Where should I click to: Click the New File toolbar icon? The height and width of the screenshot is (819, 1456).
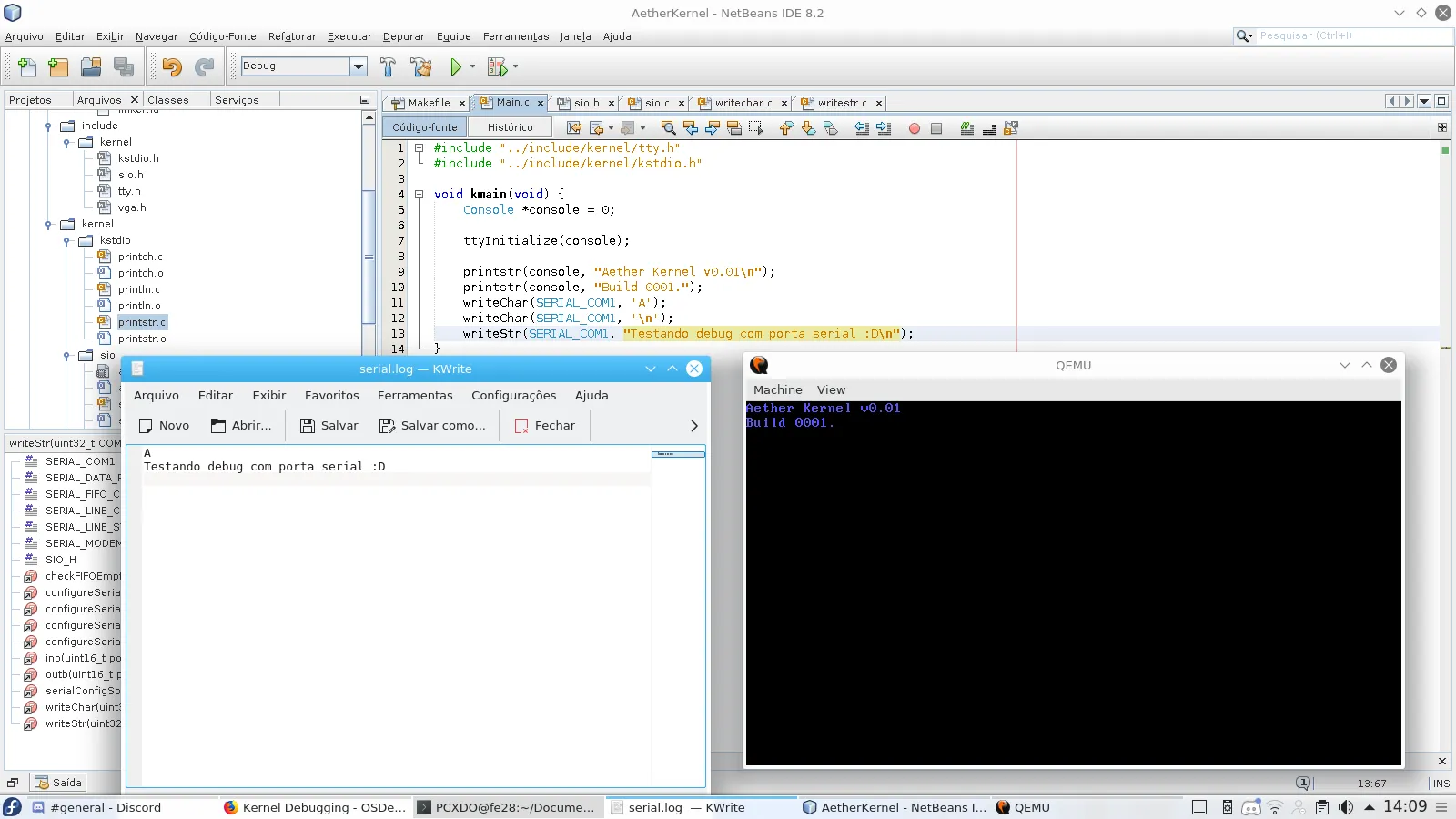coord(27,66)
